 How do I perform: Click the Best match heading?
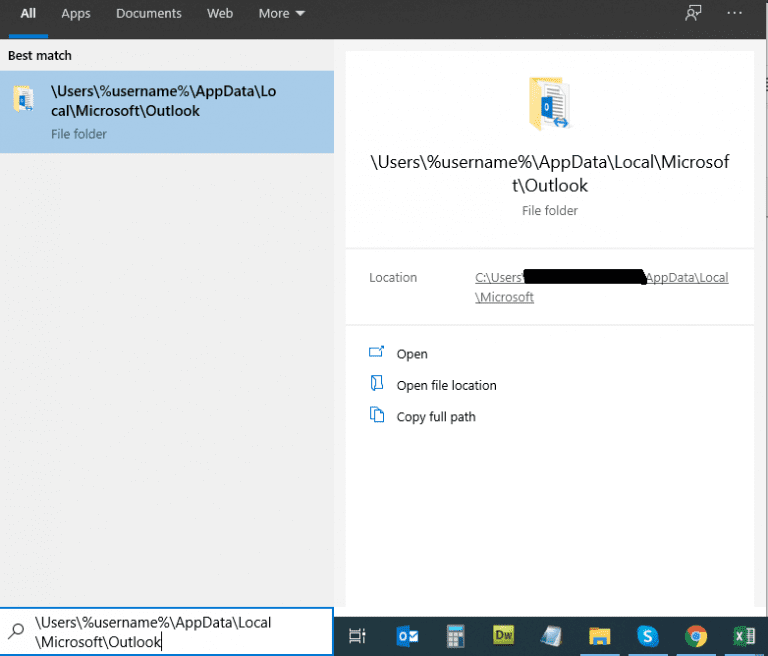tap(40, 55)
